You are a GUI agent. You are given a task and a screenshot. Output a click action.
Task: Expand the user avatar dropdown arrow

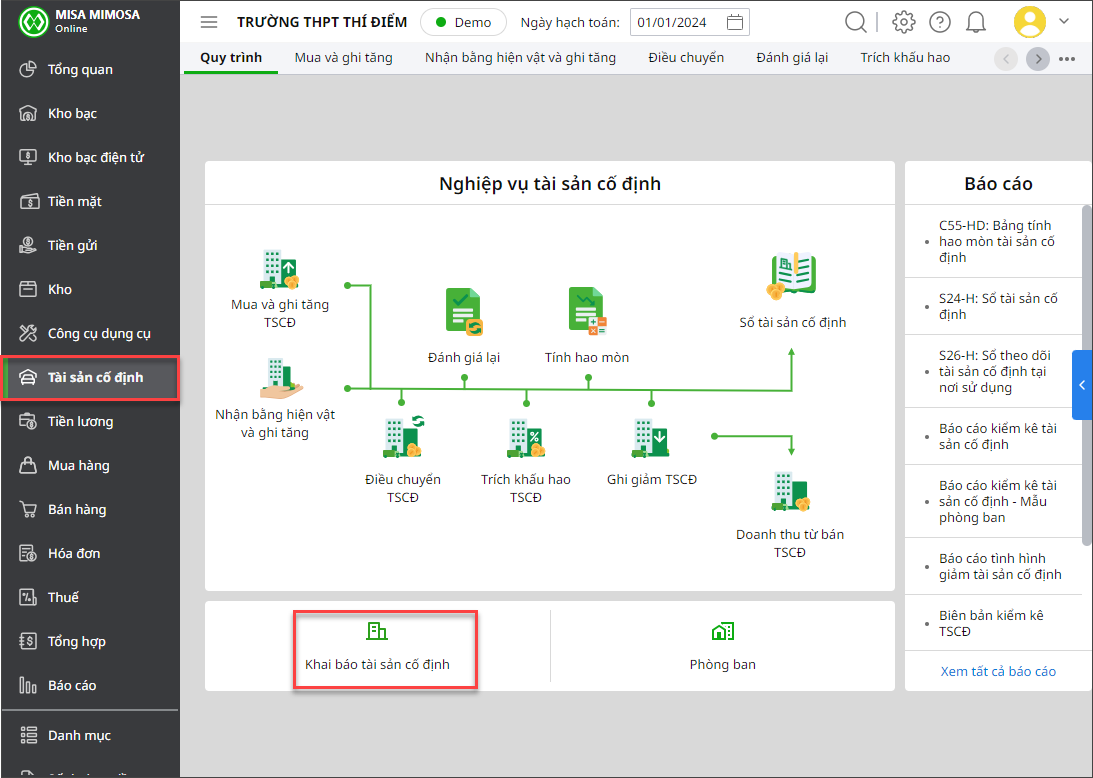coord(1064,21)
